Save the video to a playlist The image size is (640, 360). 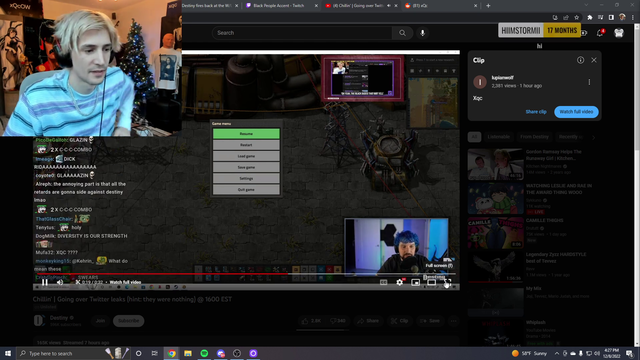coord(430,321)
